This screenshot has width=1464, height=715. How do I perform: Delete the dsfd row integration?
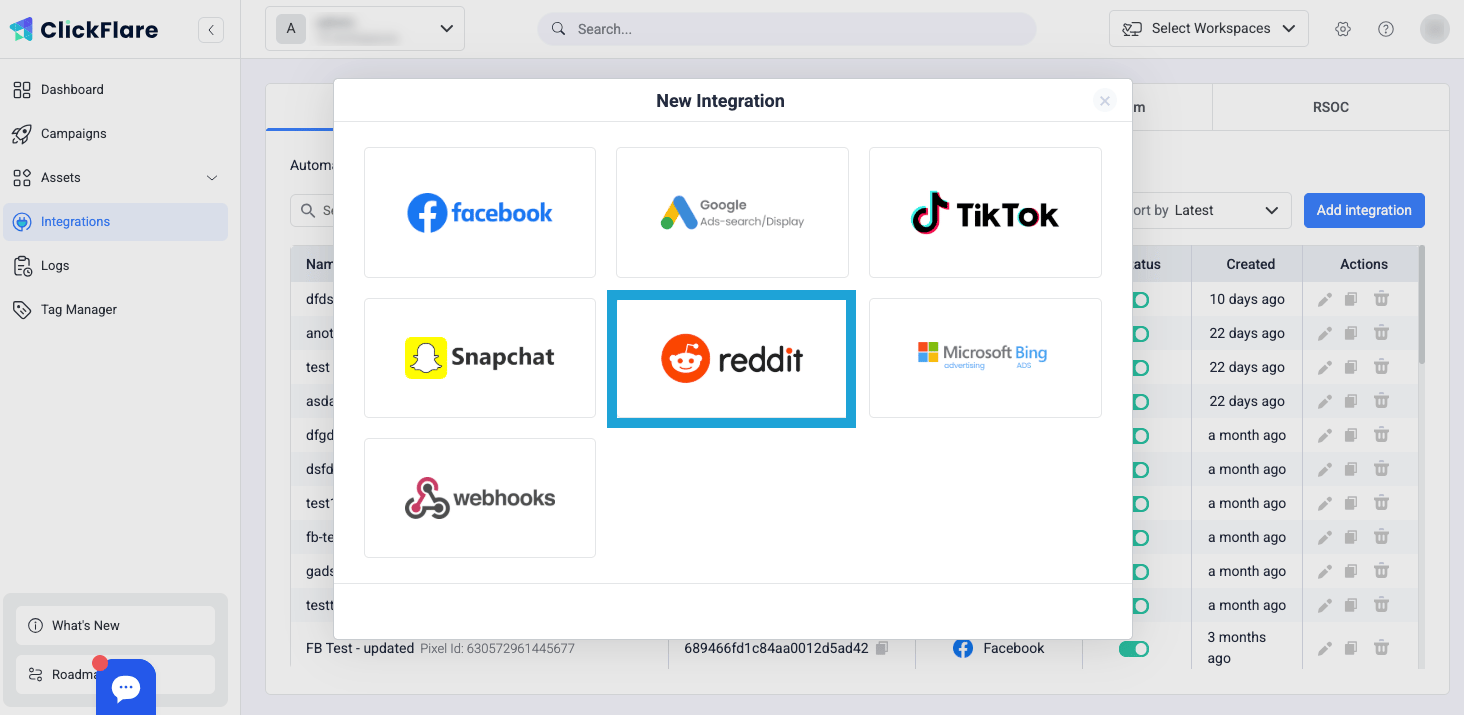pyautogui.click(x=1381, y=469)
